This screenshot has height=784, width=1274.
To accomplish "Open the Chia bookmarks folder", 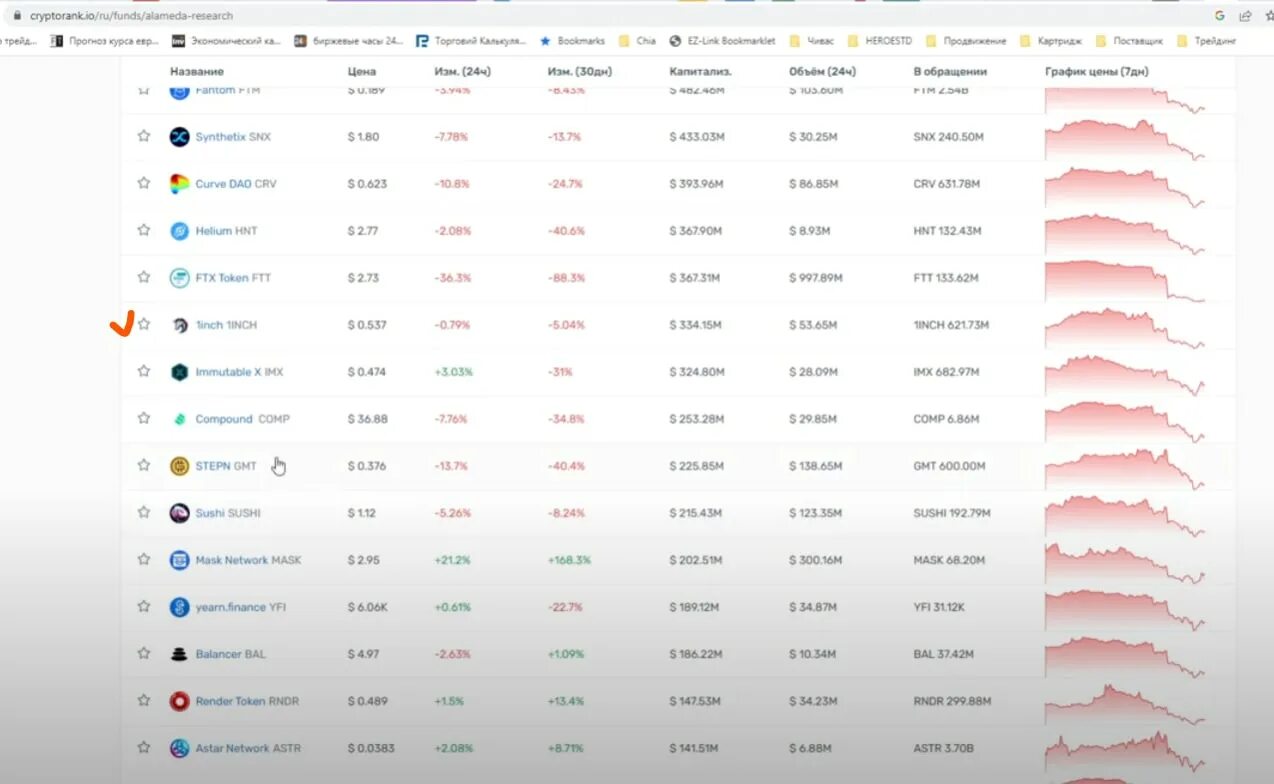I will click(x=637, y=41).
